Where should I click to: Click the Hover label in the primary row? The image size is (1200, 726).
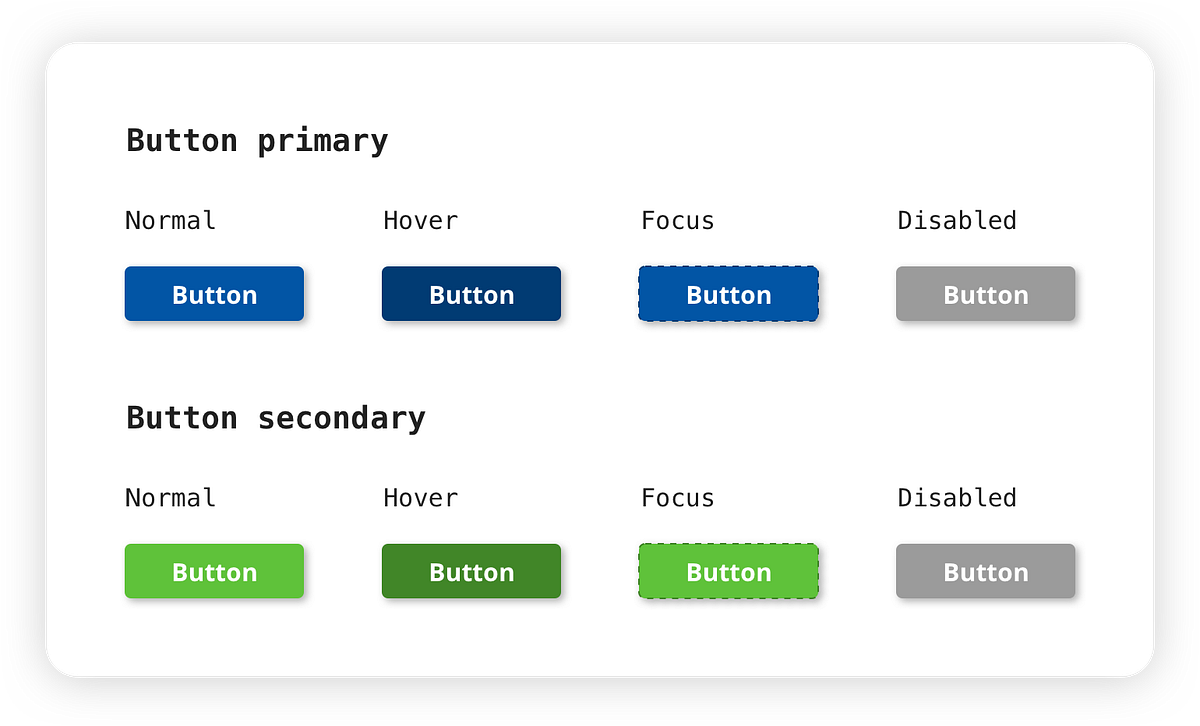(x=420, y=220)
